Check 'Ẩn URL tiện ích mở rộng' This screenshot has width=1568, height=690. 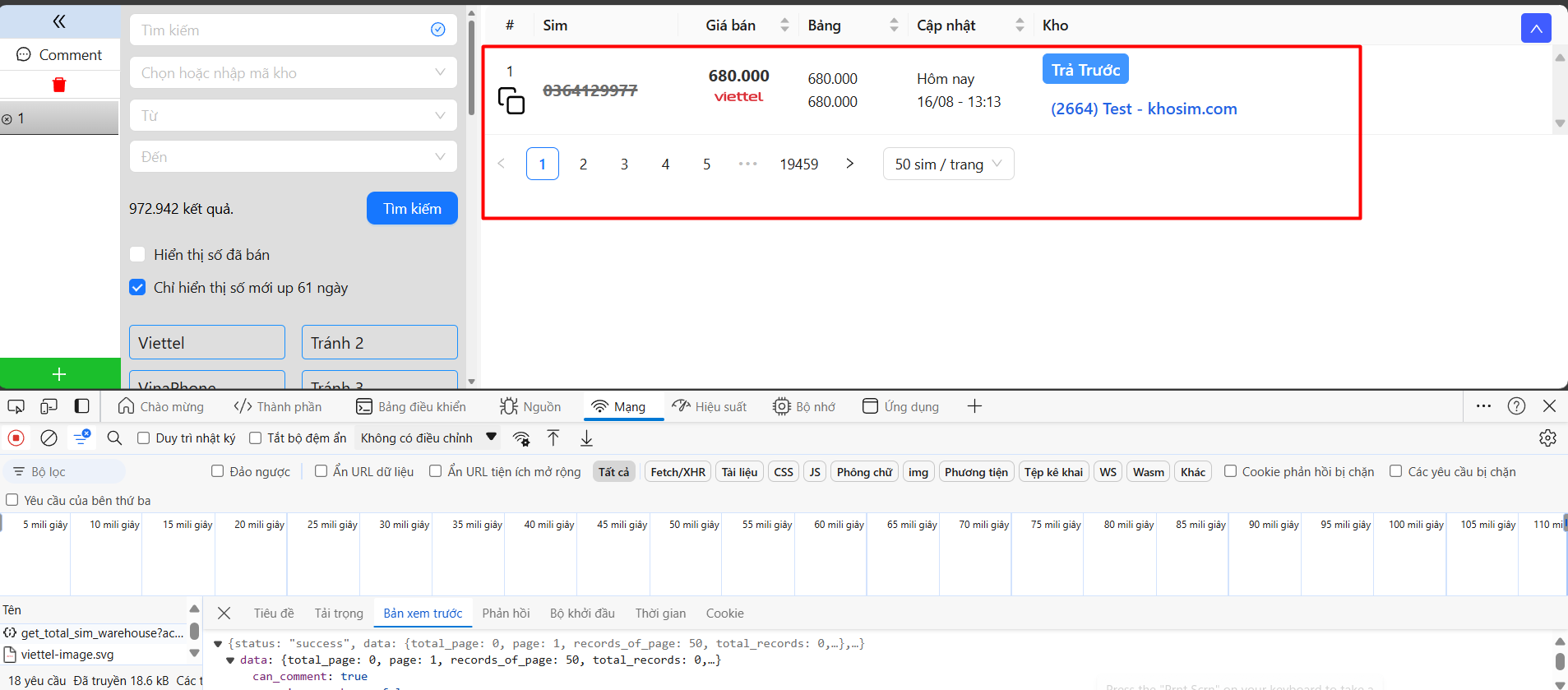point(435,471)
